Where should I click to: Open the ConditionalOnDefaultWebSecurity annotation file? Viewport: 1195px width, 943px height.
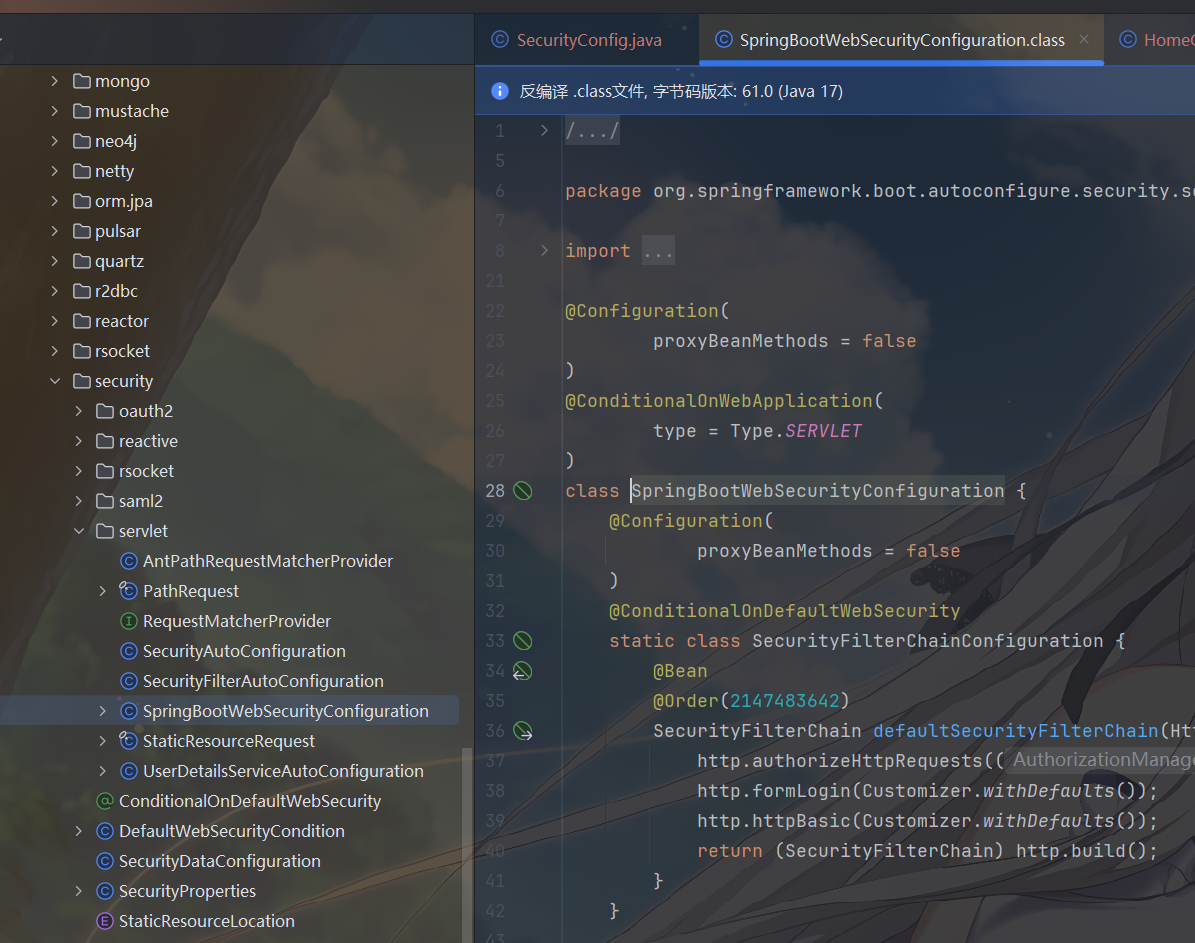pyautogui.click(x=249, y=801)
